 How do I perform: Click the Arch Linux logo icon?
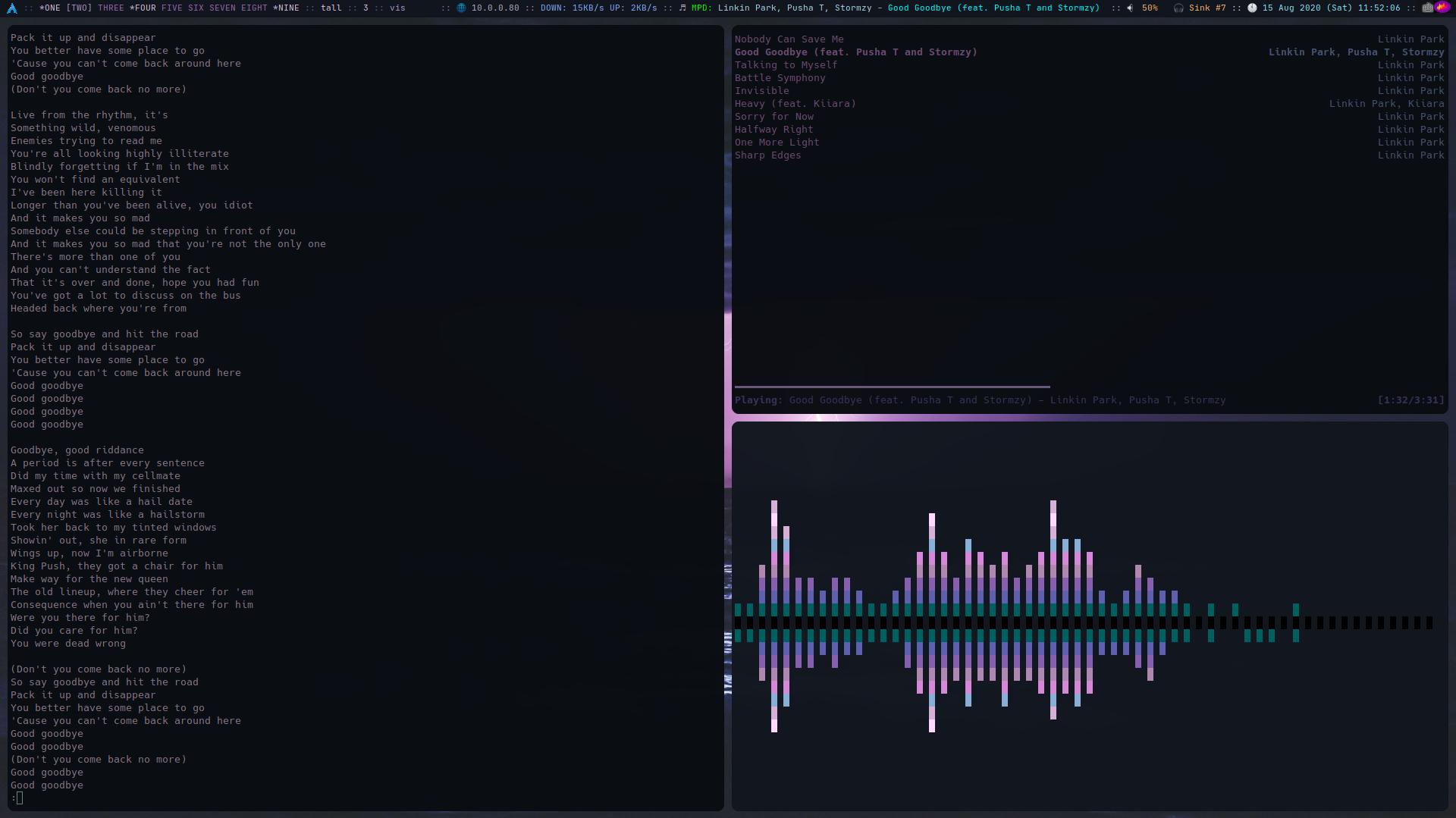[11, 8]
